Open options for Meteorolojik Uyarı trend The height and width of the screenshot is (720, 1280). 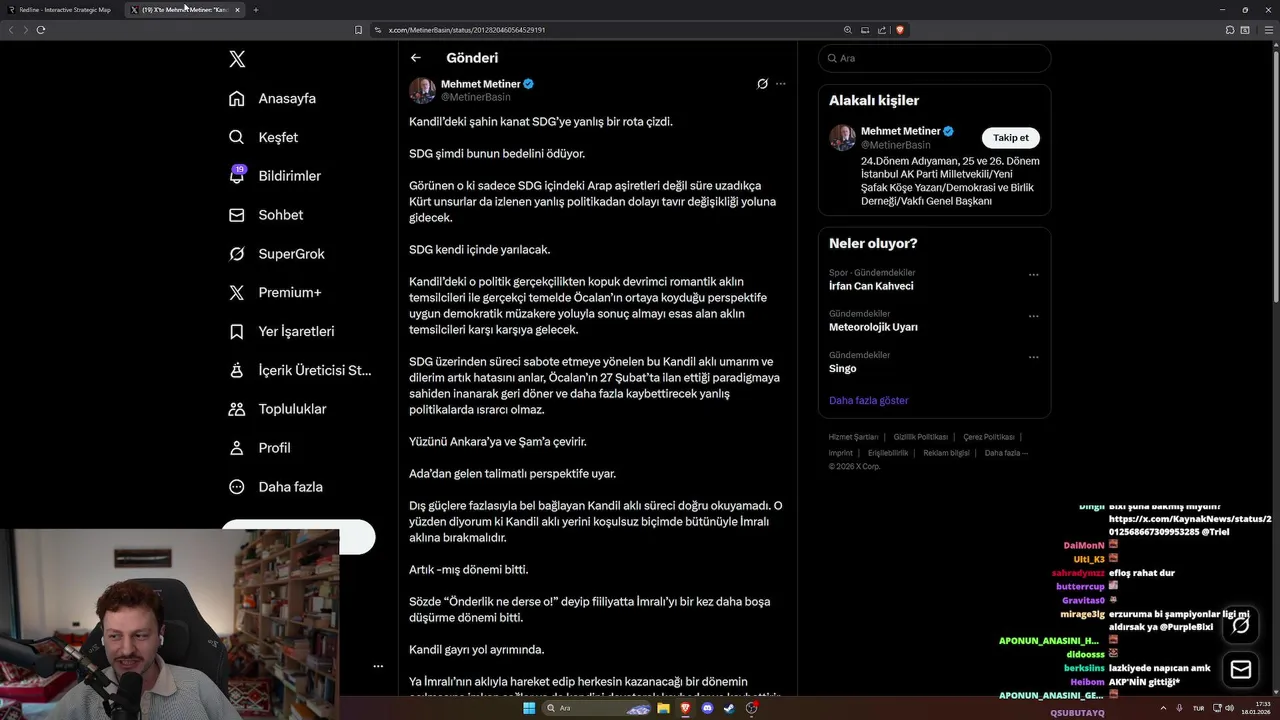tap(1034, 316)
